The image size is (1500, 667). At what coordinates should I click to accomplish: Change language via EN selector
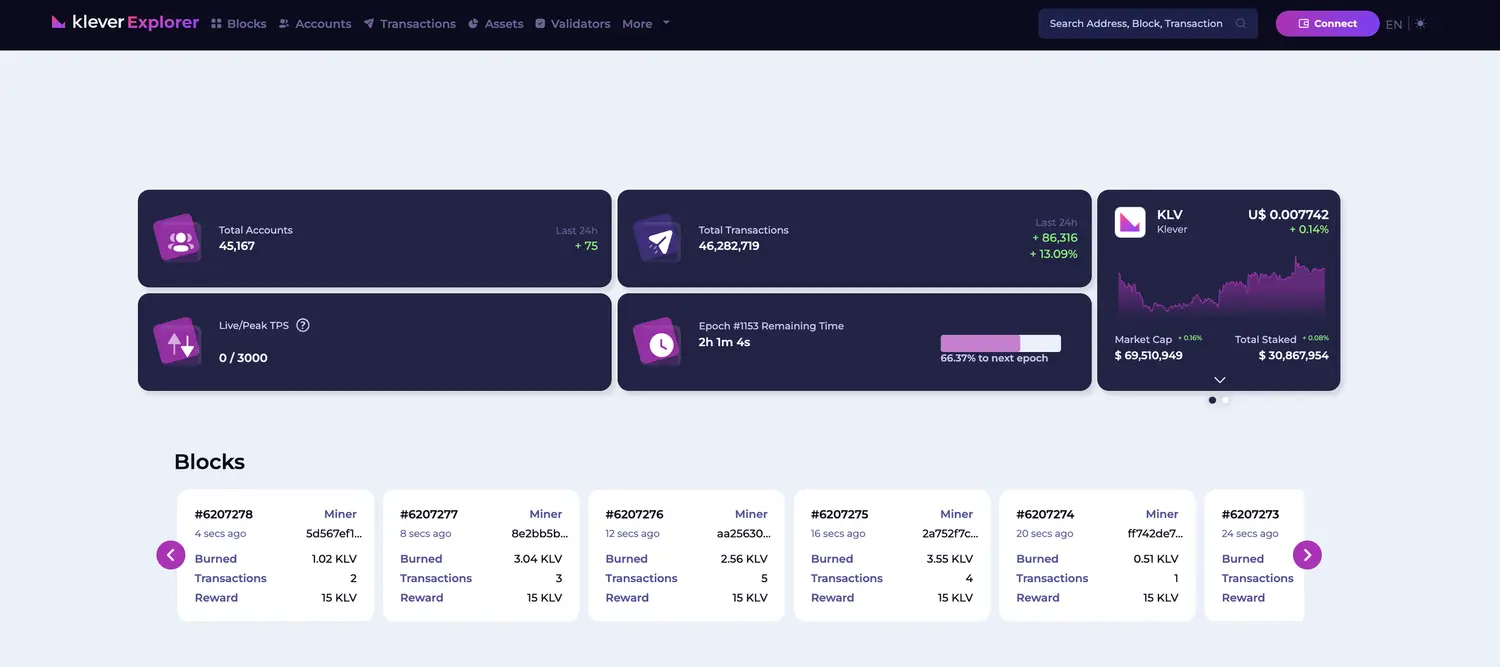1394,24
